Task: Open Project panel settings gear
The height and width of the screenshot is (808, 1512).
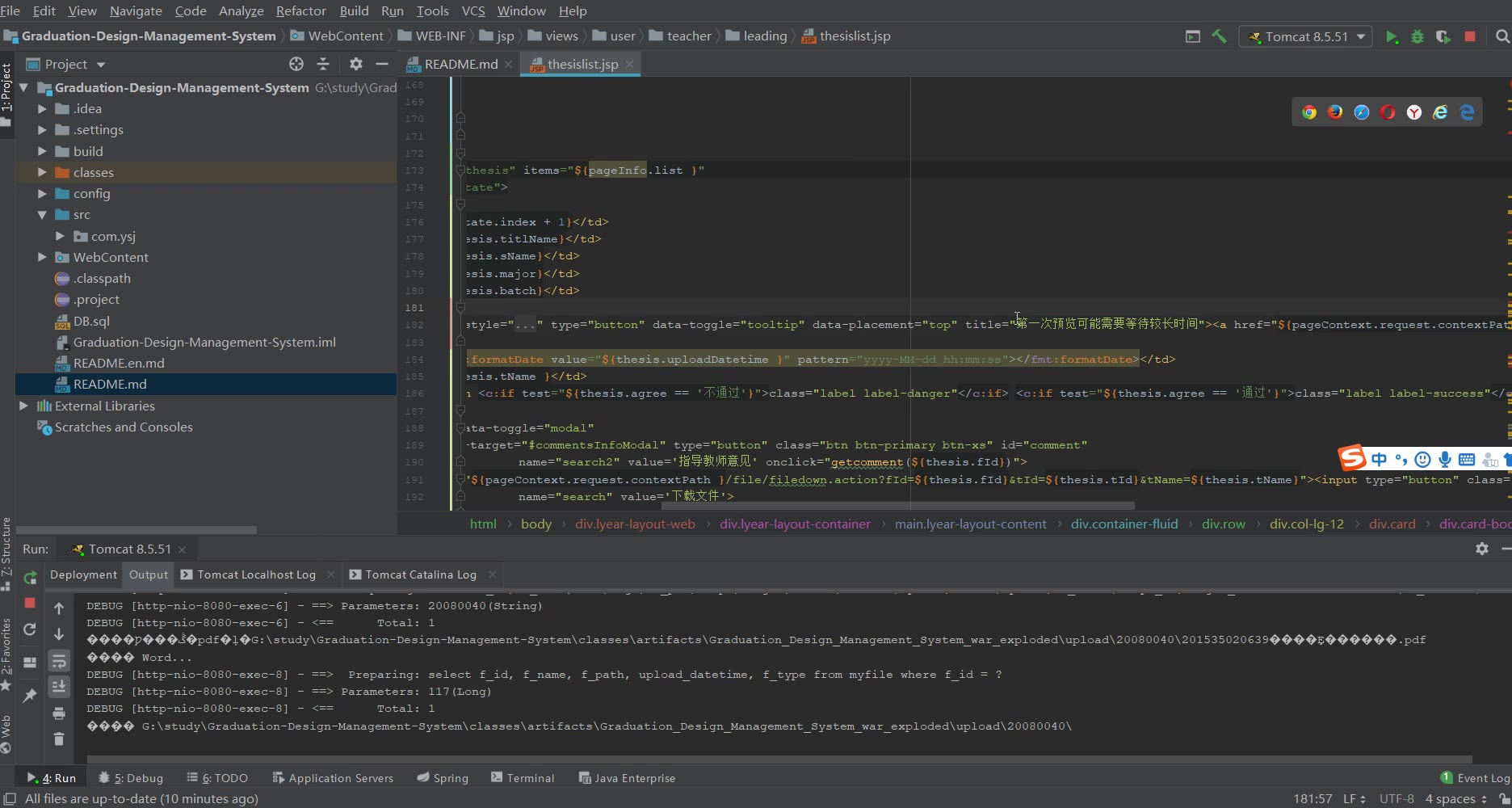Action: [355, 64]
